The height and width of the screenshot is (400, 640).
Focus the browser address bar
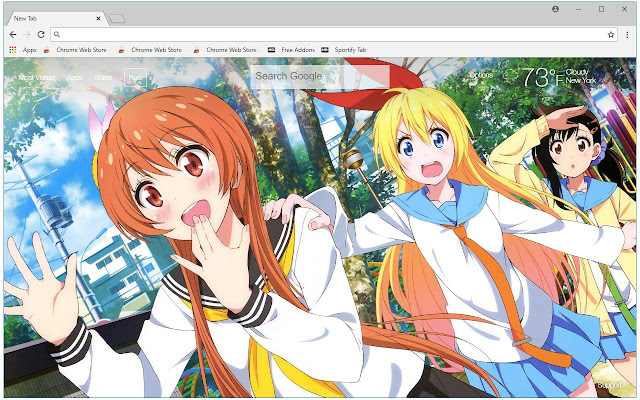(x=333, y=35)
